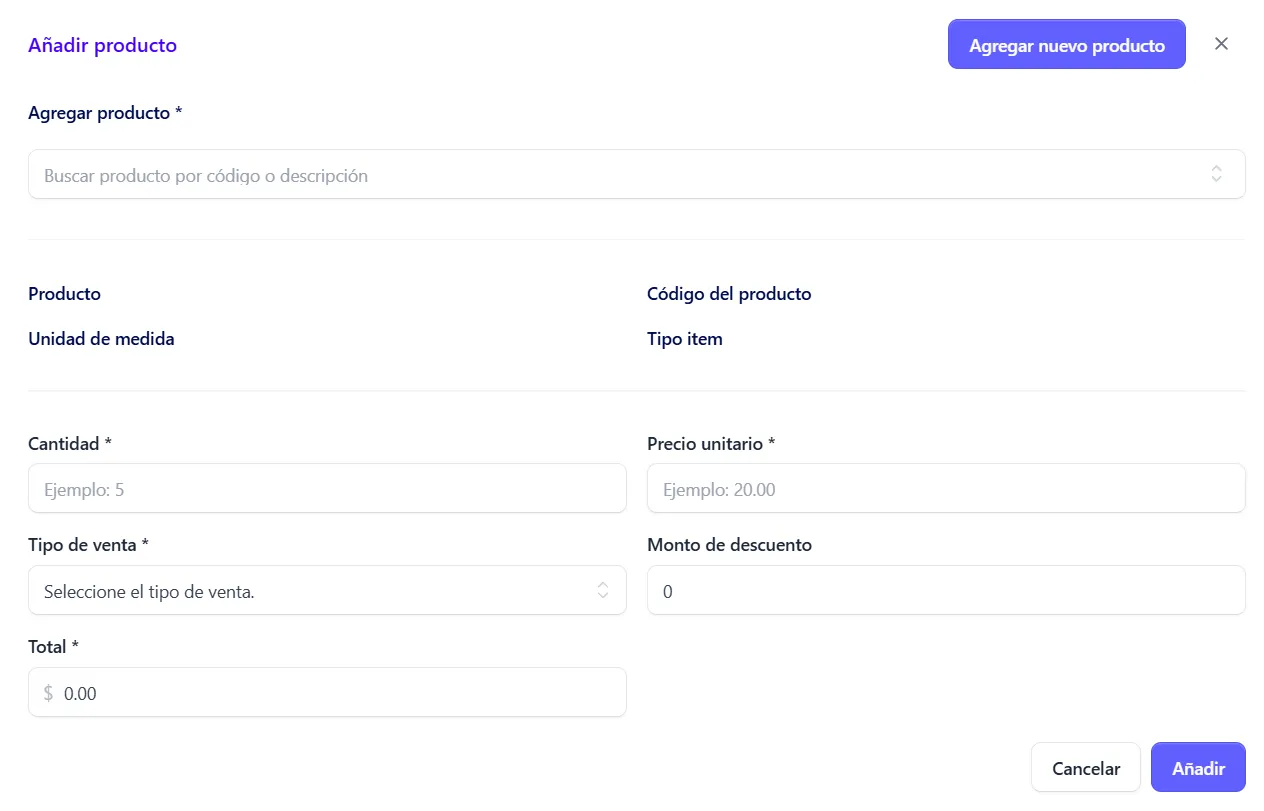Click the Monto de descuento field

tap(946, 590)
